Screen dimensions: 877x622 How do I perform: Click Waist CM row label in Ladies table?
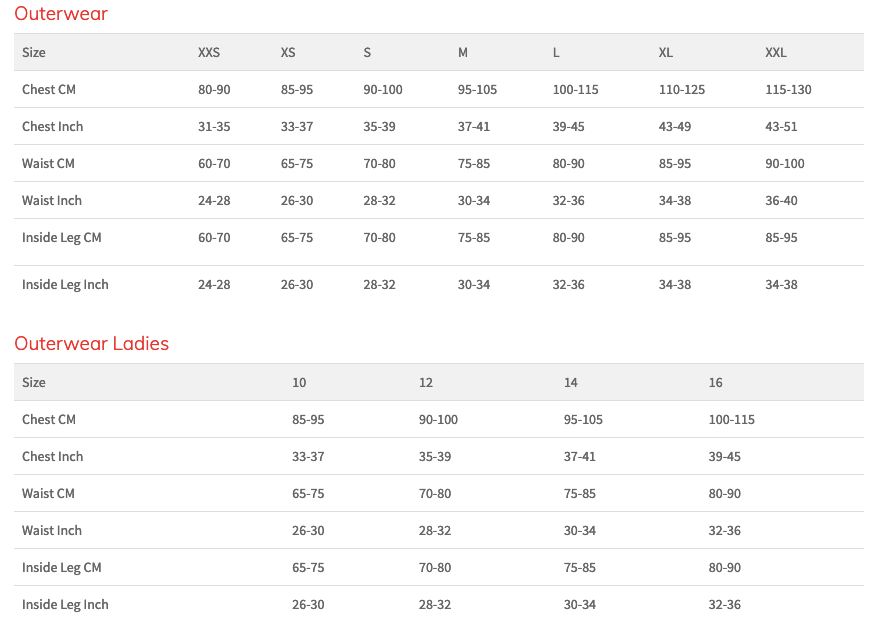click(48, 493)
